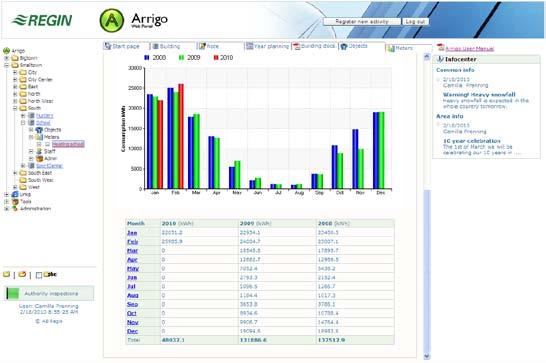Switch to the Objects tab
This screenshot has width=546, height=363.
(358, 46)
